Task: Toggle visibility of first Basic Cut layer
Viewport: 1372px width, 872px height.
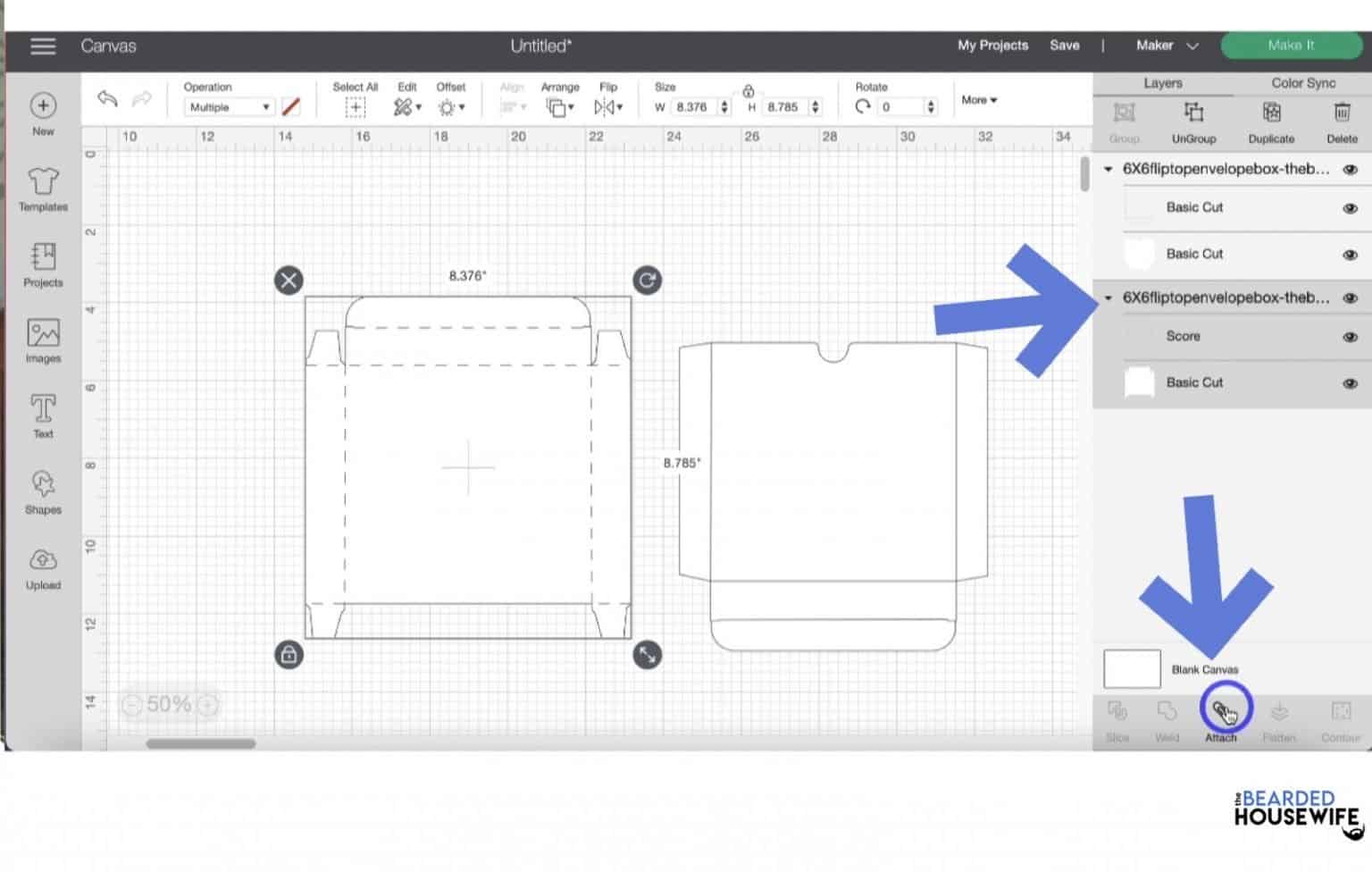Action: tap(1350, 208)
